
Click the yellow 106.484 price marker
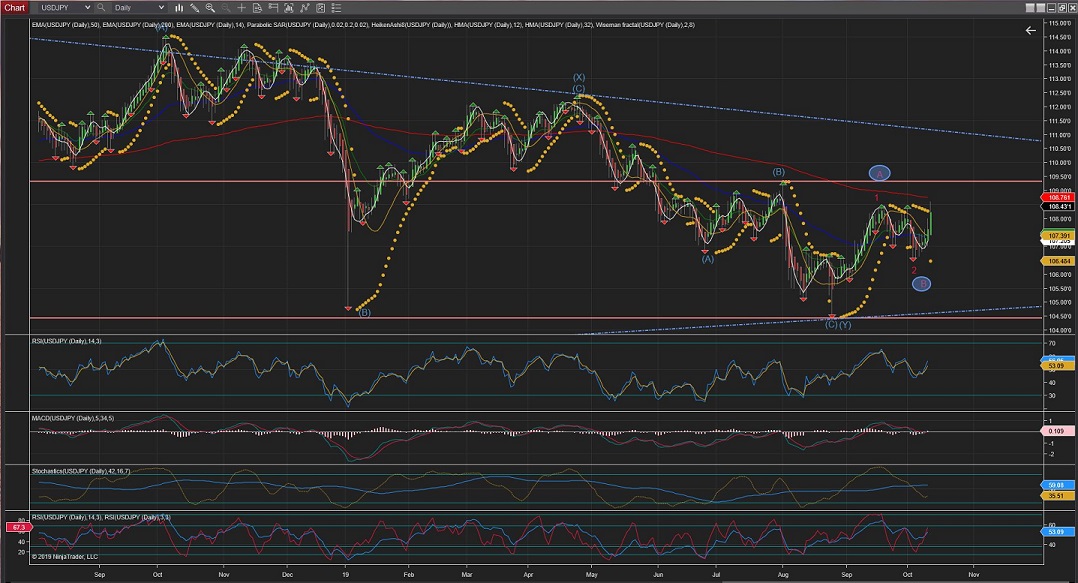(x=1057, y=261)
